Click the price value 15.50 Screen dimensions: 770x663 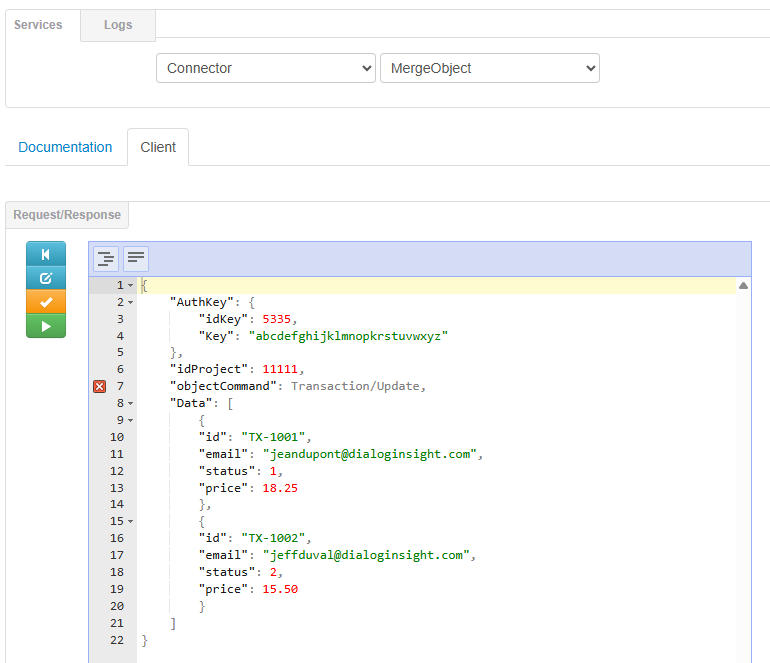point(280,589)
